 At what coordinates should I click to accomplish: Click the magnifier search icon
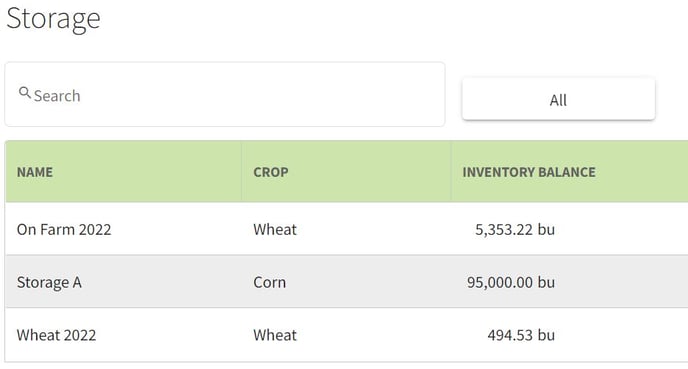pyautogui.click(x=25, y=93)
